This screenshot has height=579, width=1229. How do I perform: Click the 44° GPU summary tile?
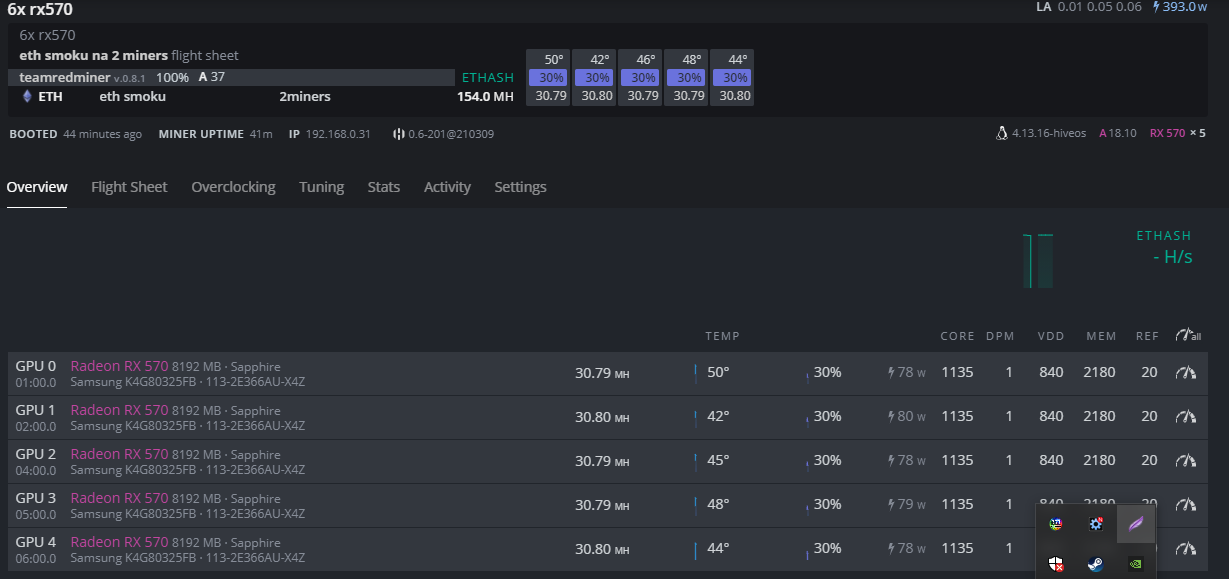pos(732,77)
